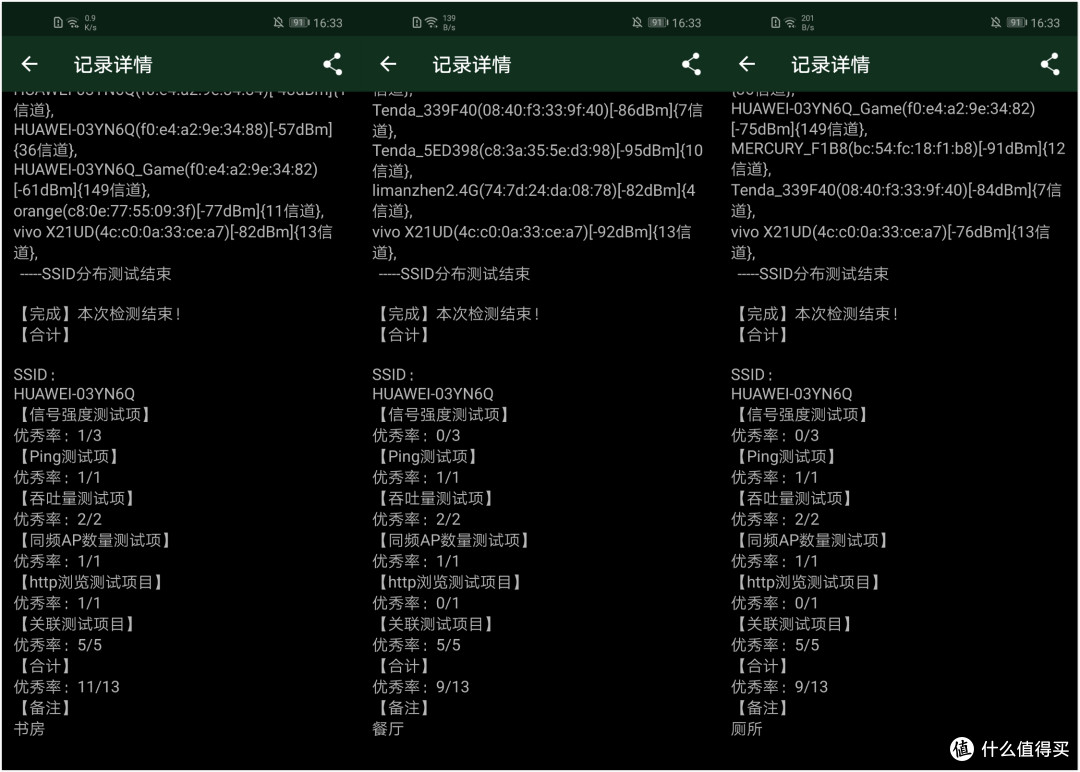
Task: Tap the battery 91 indicator on the left screen
Action: pos(299,23)
